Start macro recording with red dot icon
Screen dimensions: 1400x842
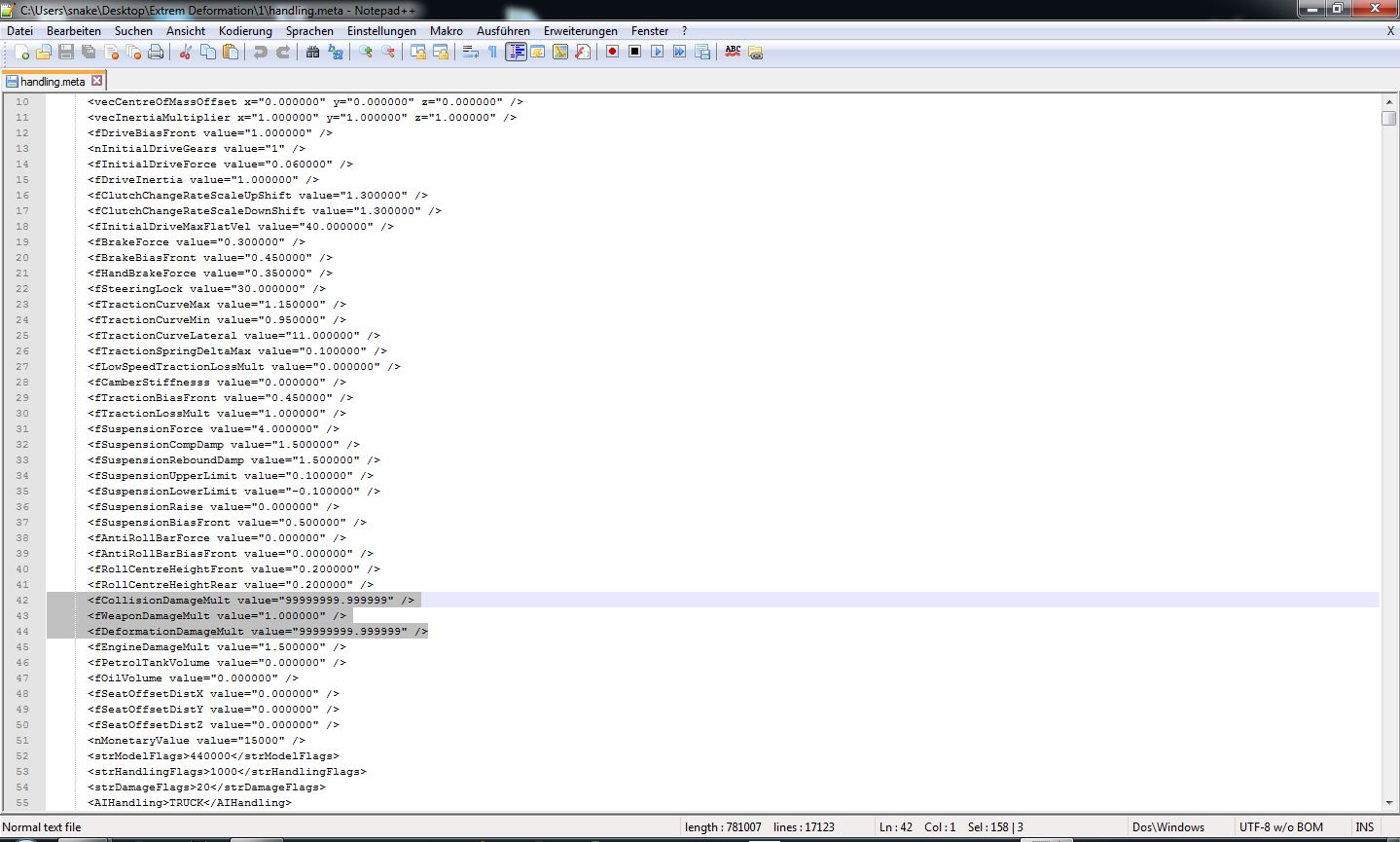tap(612, 53)
